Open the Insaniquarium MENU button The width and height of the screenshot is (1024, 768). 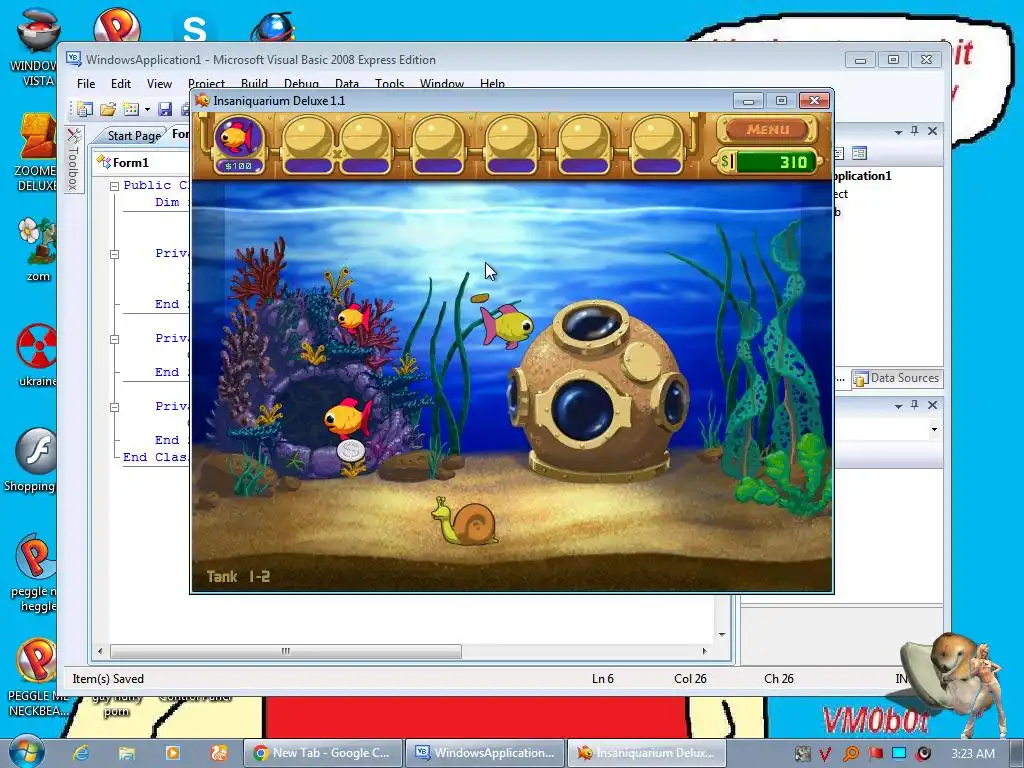click(x=767, y=129)
